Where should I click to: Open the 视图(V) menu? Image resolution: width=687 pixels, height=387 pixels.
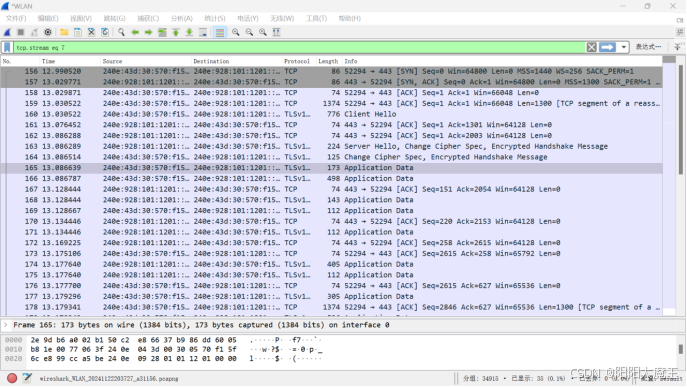click(81, 18)
